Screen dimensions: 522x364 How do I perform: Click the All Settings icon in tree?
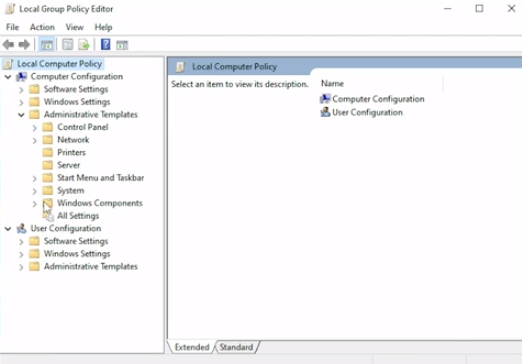(48, 216)
